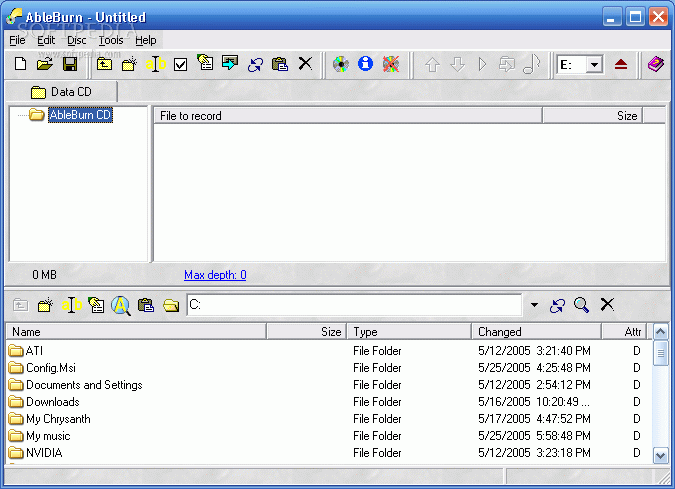This screenshot has width=675, height=489.
Task: Sort file browser by Changed column
Action: pos(536,331)
